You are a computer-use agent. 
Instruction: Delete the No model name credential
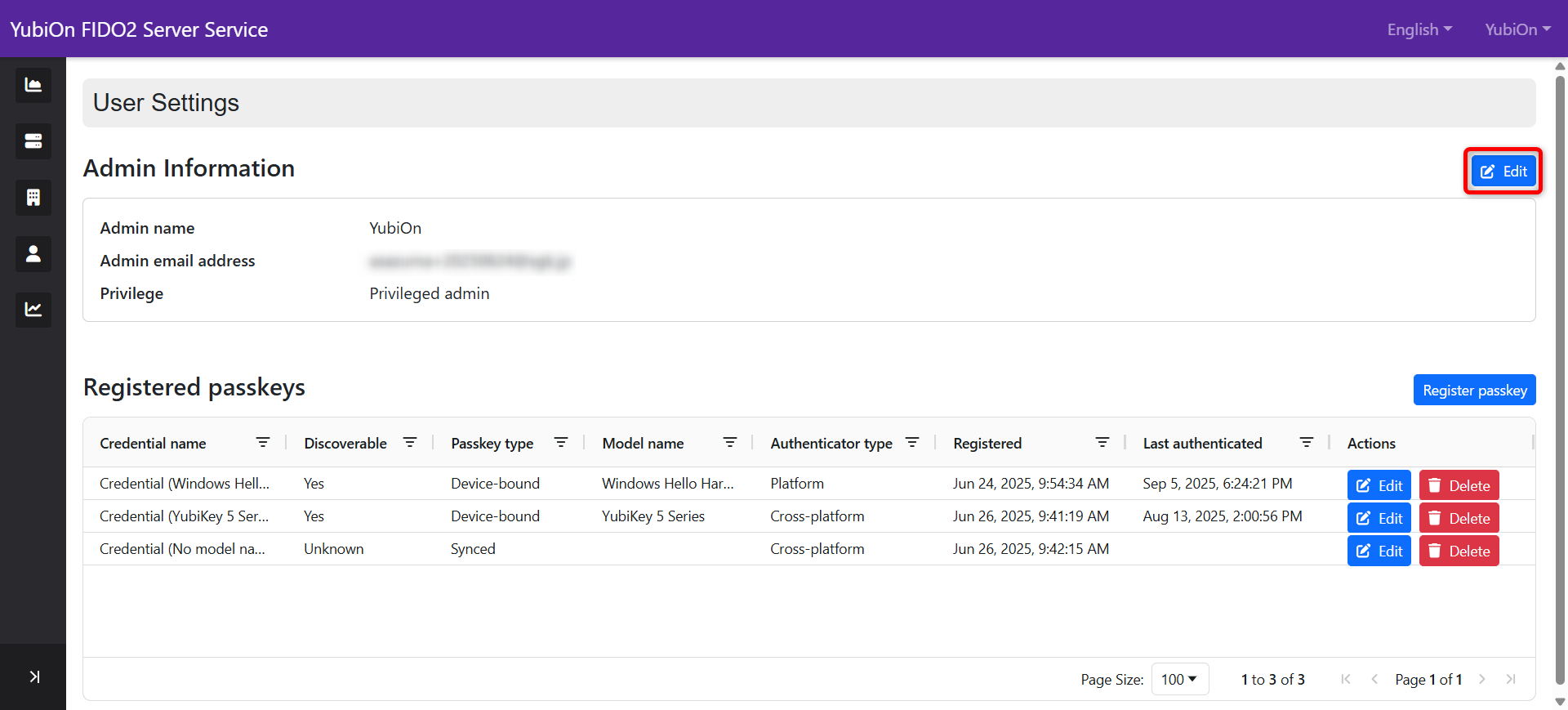(x=1459, y=551)
